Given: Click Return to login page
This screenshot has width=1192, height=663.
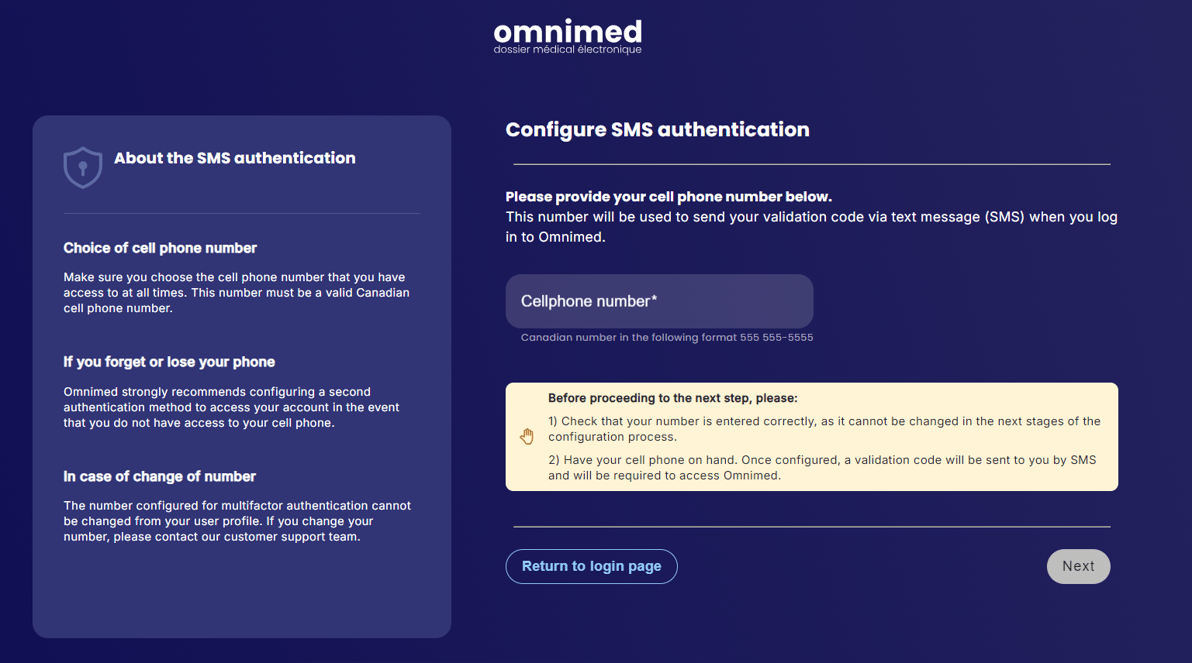Looking at the screenshot, I should coord(591,566).
